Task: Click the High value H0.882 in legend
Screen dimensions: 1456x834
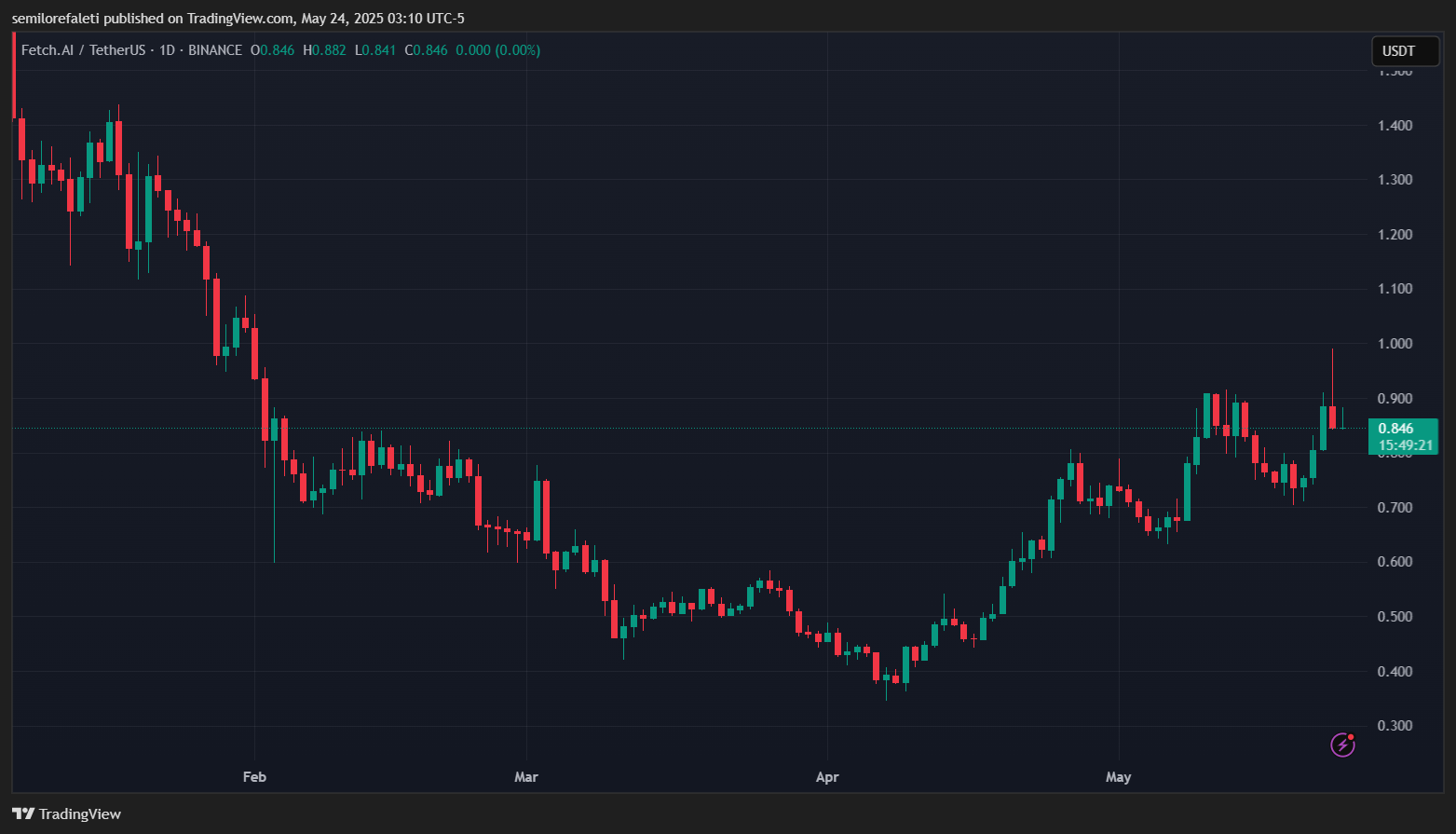Action: pos(324,50)
